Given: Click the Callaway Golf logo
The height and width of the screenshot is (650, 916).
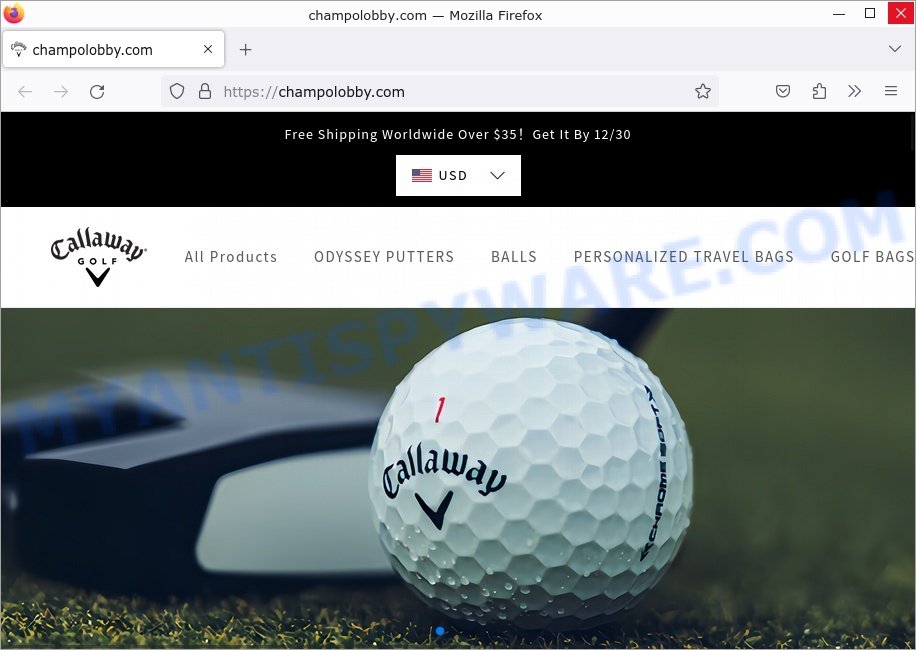Looking at the screenshot, I should pos(98,257).
